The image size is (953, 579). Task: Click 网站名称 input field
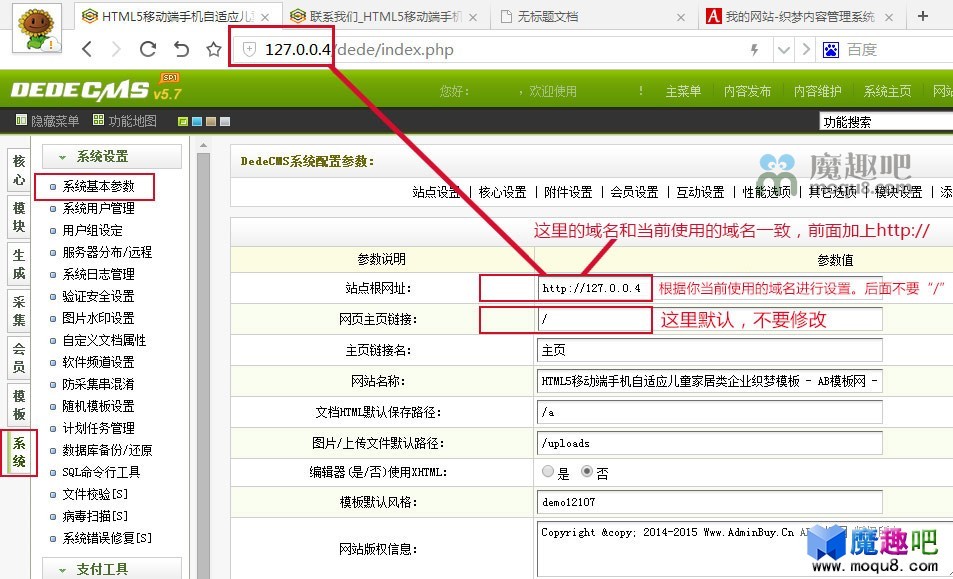tap(709, 381)
